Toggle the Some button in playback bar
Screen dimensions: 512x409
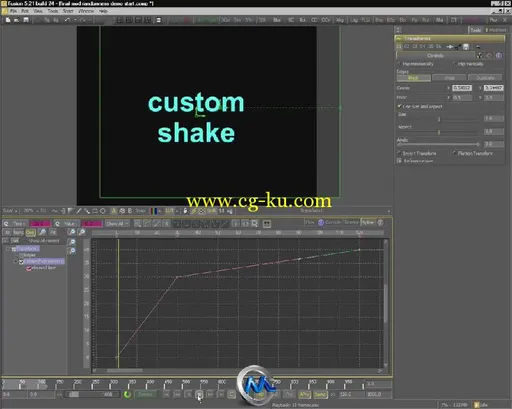pos(320,395)
